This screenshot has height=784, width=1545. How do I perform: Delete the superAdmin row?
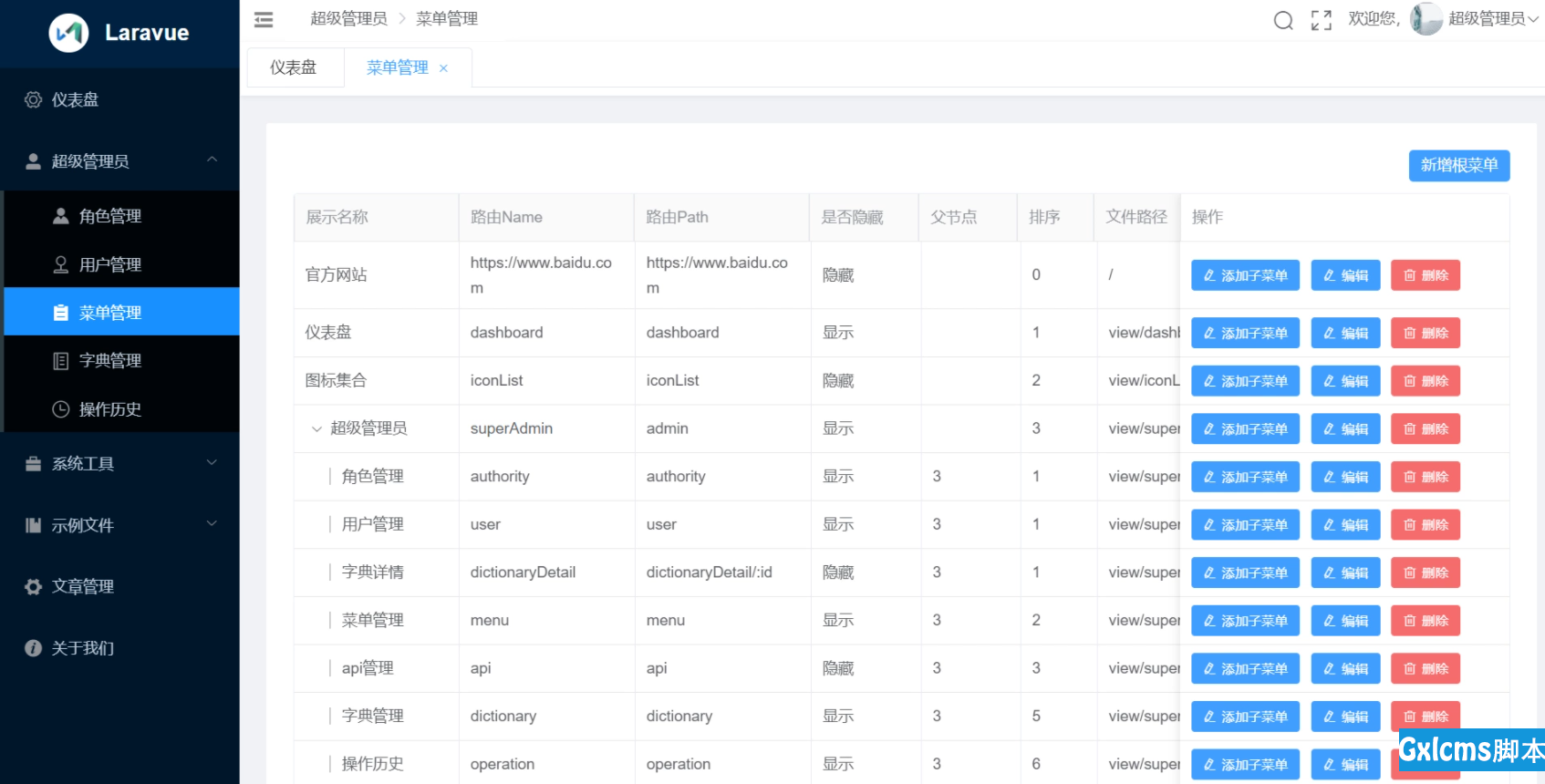tap(1426, 428)
